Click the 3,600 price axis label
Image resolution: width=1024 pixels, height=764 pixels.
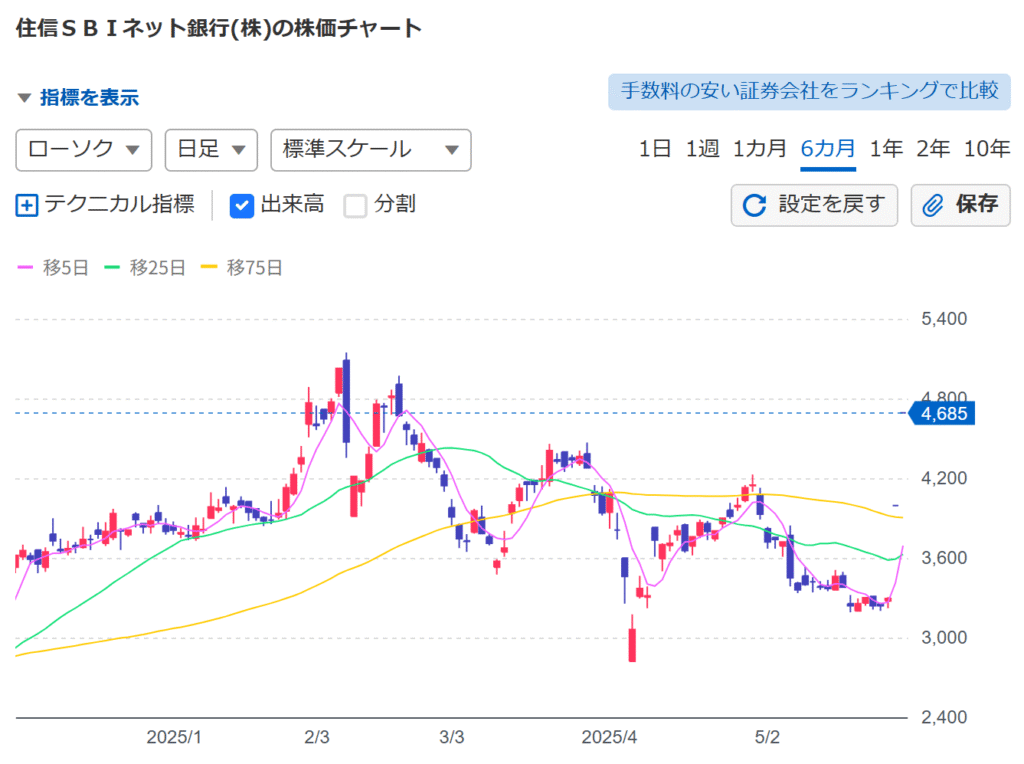click(x=944, y=558)
